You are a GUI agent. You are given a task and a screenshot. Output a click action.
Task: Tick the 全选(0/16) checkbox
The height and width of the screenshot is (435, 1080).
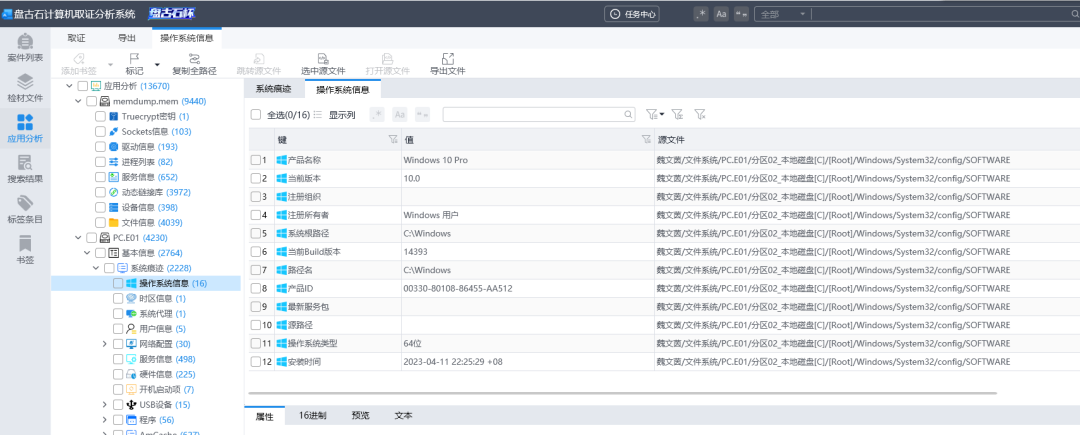[x=256, y=115]
